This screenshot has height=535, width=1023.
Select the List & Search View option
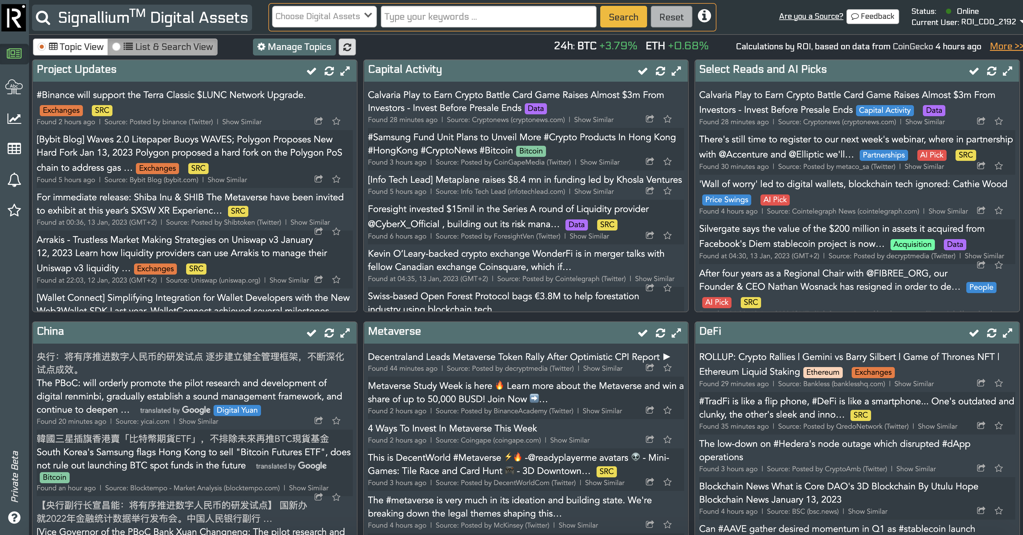click(162, 47)
